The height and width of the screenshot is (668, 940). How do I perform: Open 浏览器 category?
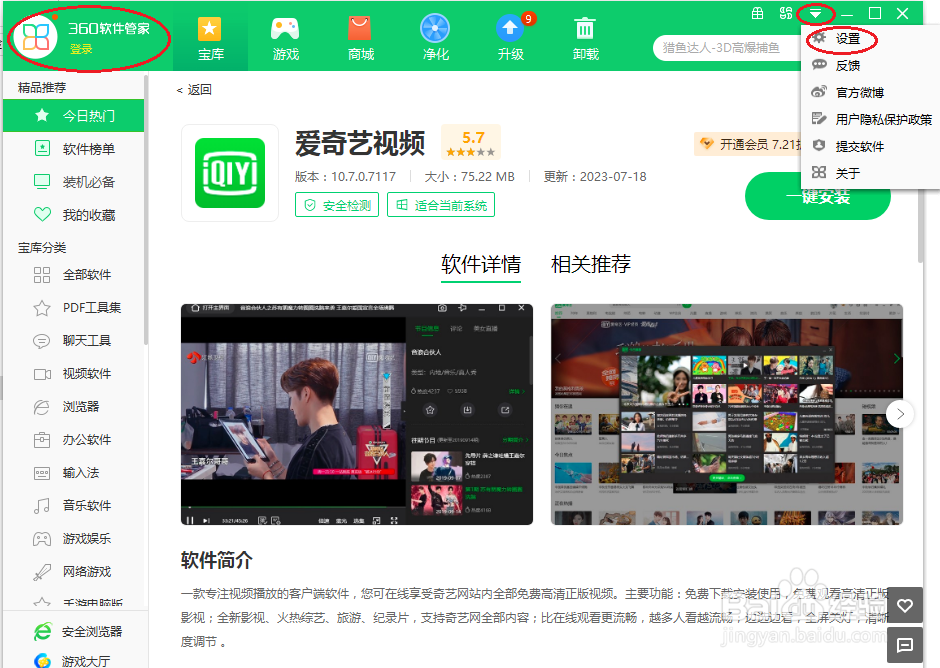tap(73, 407)
